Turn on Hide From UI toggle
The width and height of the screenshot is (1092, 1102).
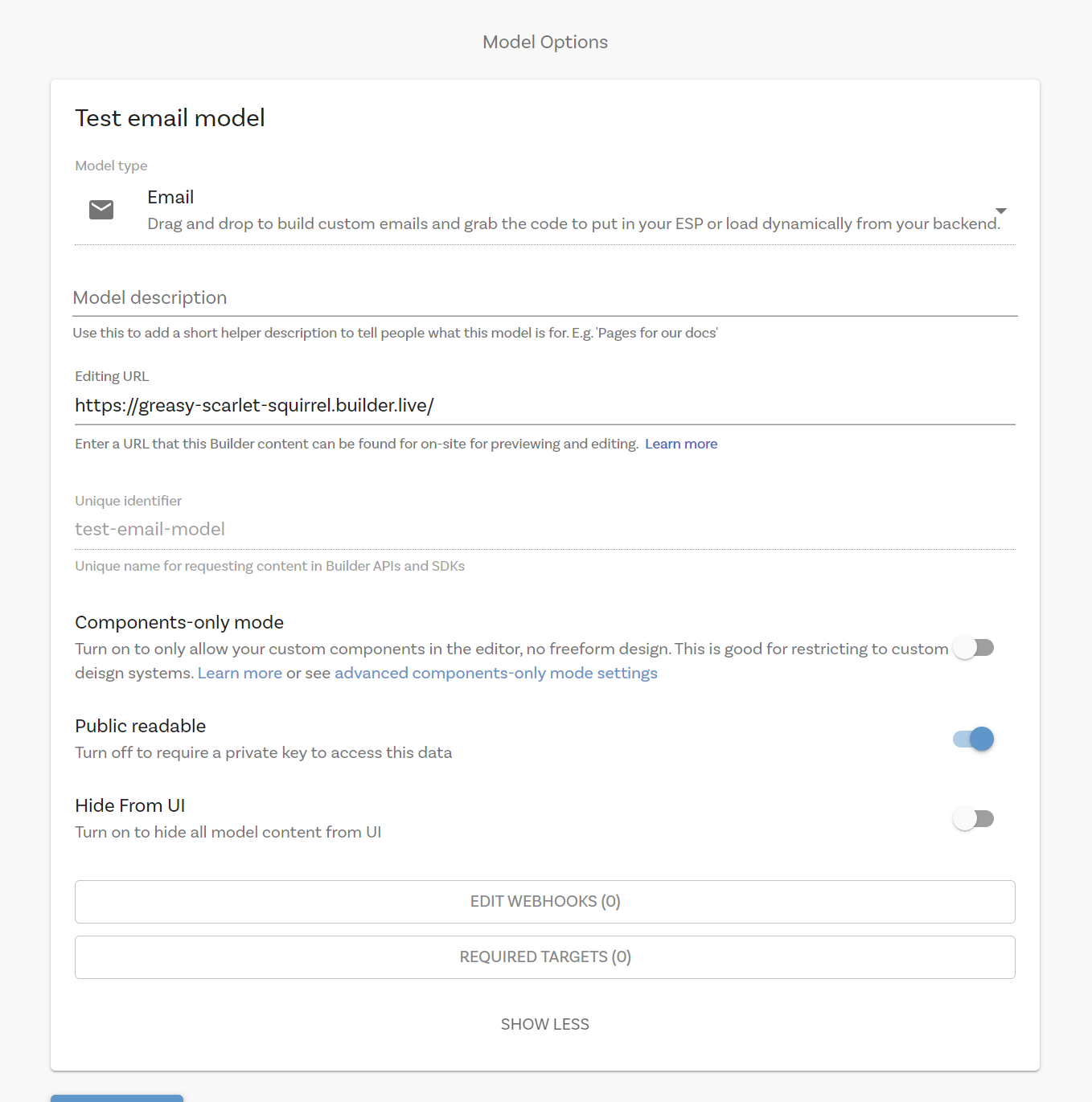(x=973, y=819)
